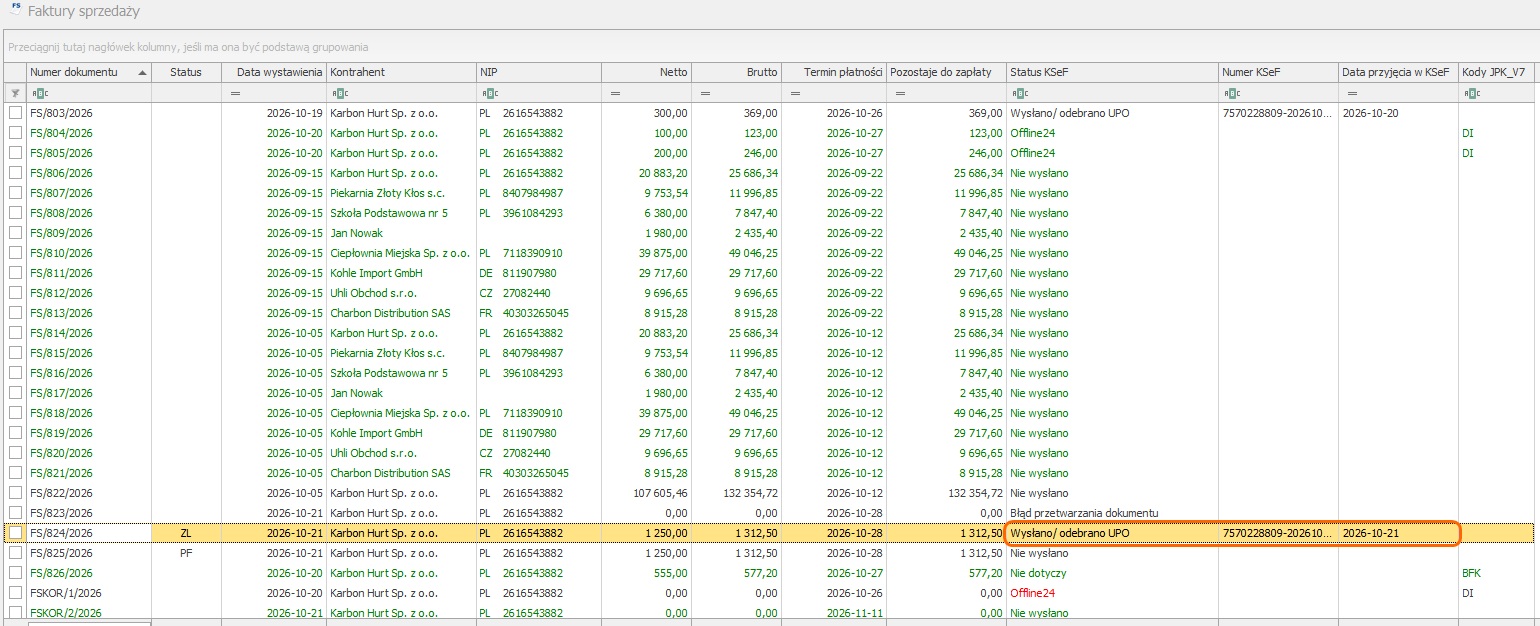Open the equals operator icon under Data wystawienia

click(x=236, y=93)
